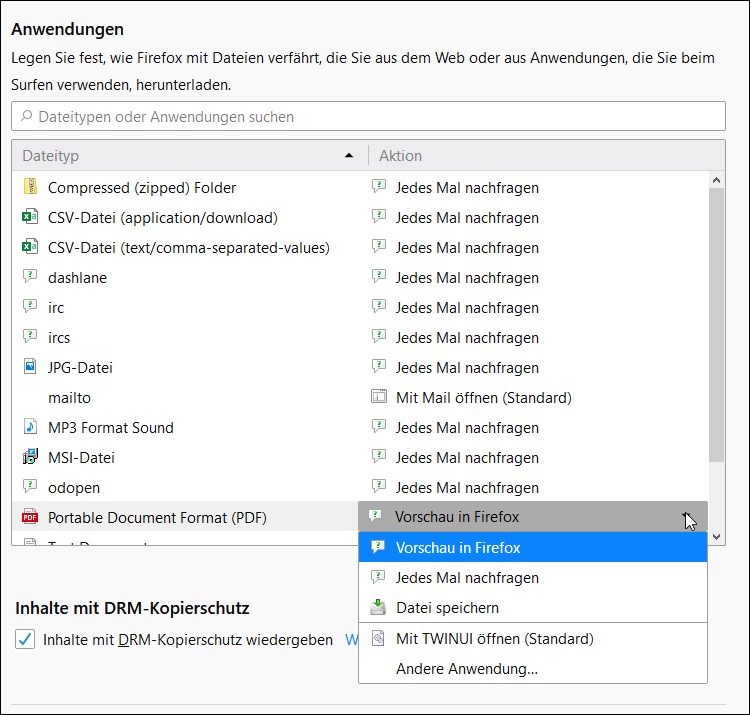750x715 pixels.
Task: Click the list scrollbar down arrow
Action: (716, 537)
